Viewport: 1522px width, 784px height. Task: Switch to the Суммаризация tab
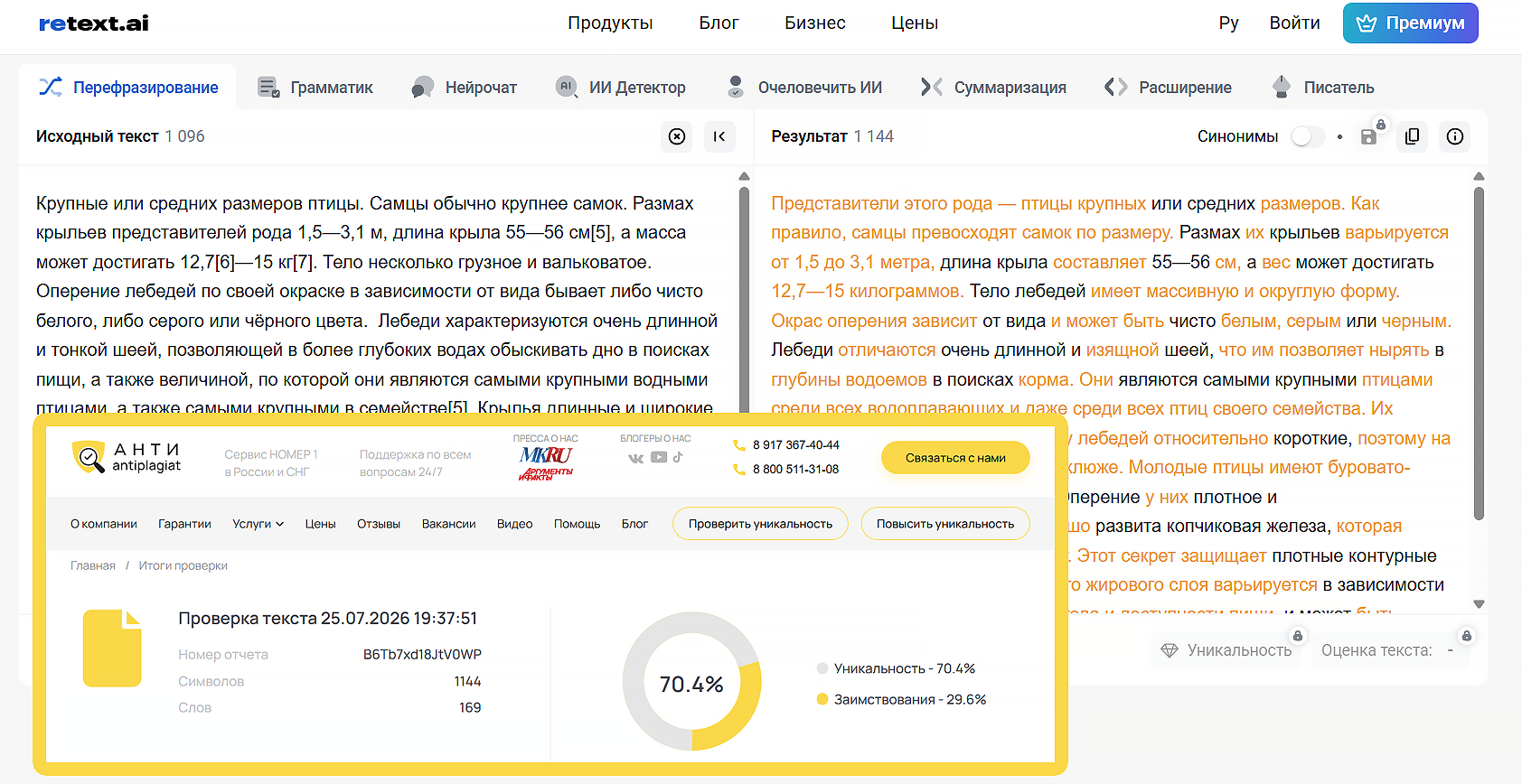pos(993,88)
